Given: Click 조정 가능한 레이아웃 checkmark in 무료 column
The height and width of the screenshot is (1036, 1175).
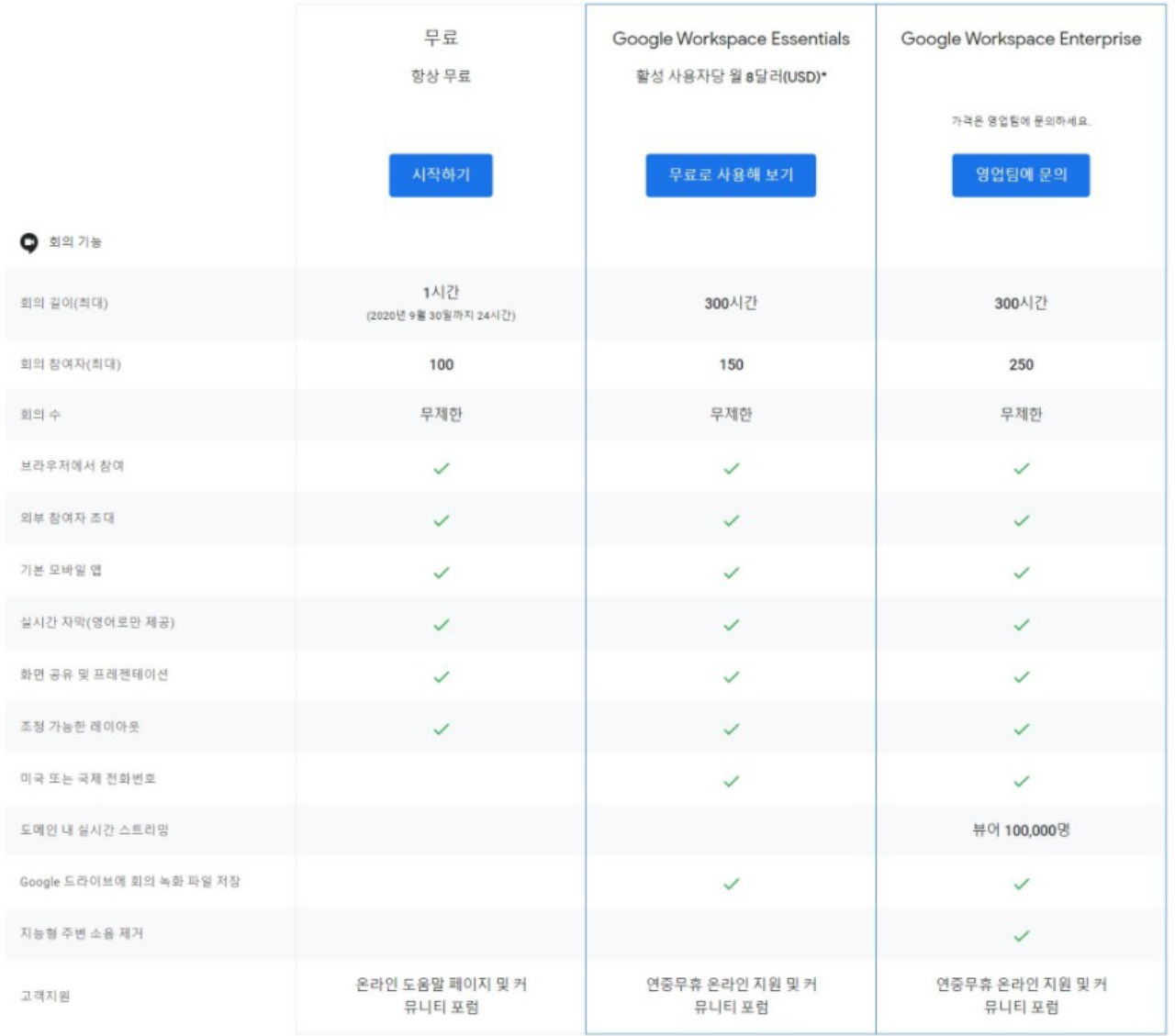Looking at the screenshot, I should tap(441, 730).
